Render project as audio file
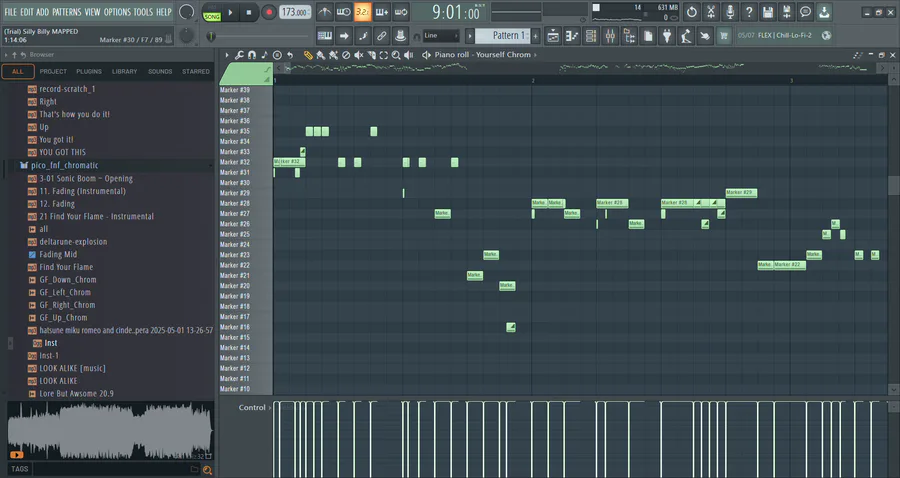 pyautogui.click(x=786, y=11)
